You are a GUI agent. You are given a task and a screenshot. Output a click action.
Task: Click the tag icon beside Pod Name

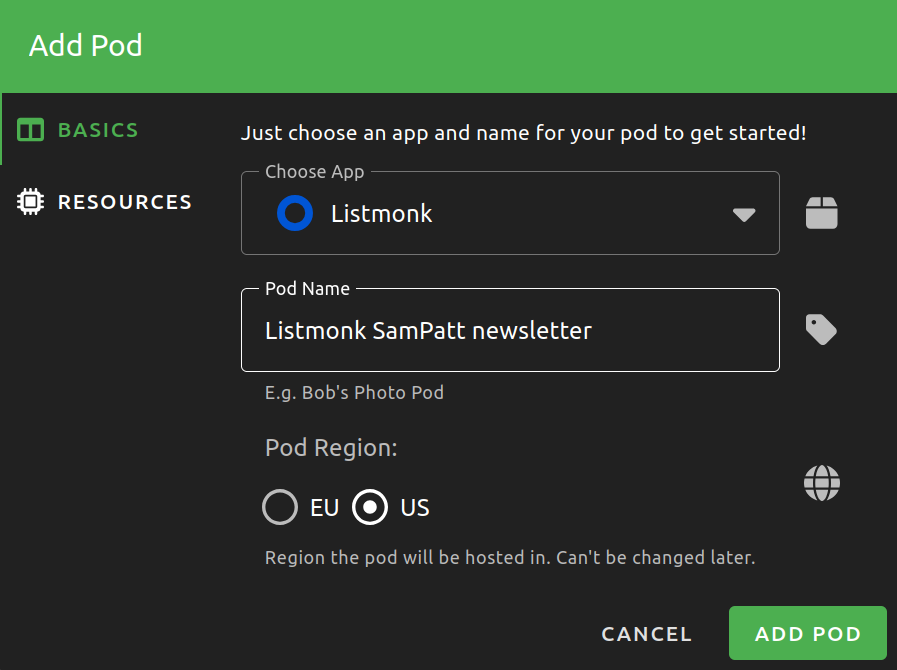[x=821, y=330]
